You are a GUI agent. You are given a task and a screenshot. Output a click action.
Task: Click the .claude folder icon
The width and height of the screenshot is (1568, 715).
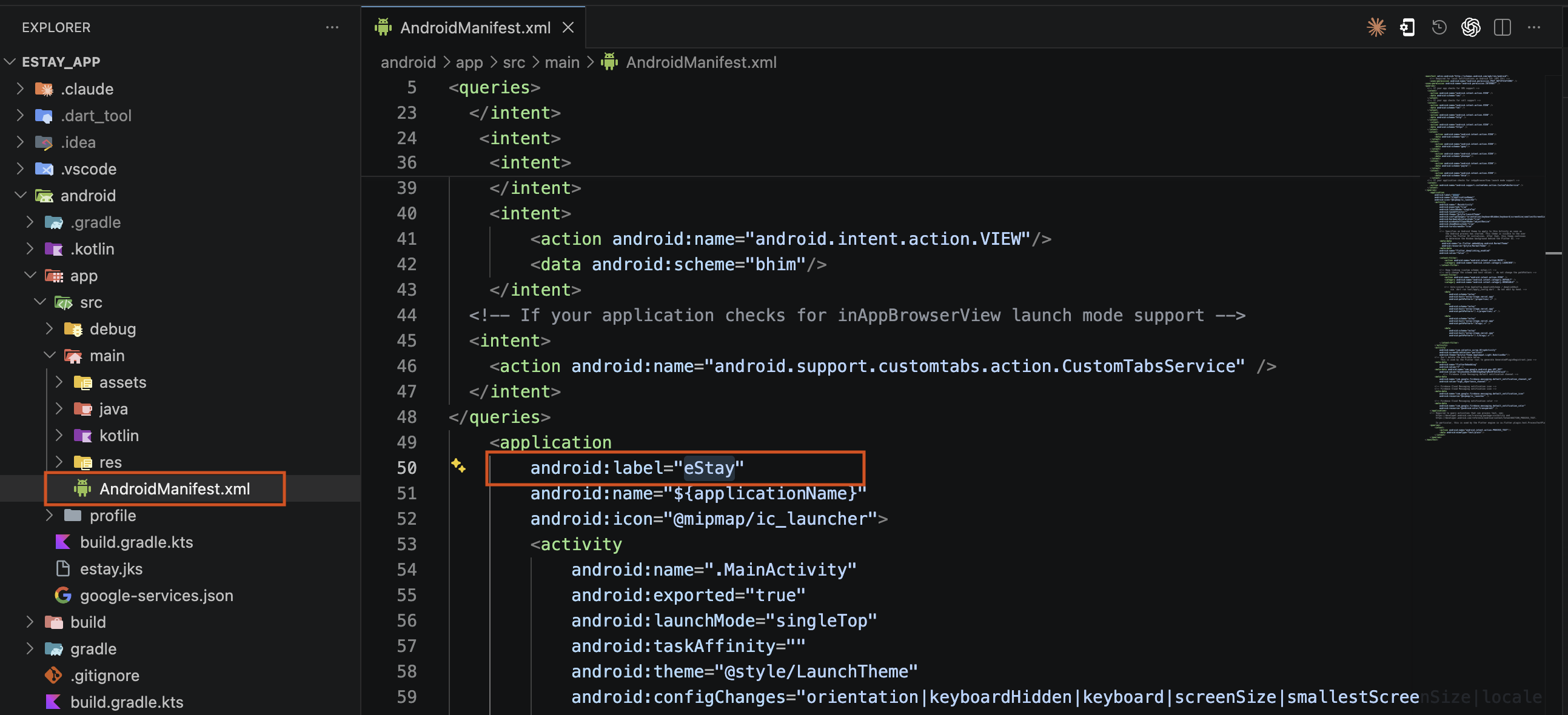[44, 89]
